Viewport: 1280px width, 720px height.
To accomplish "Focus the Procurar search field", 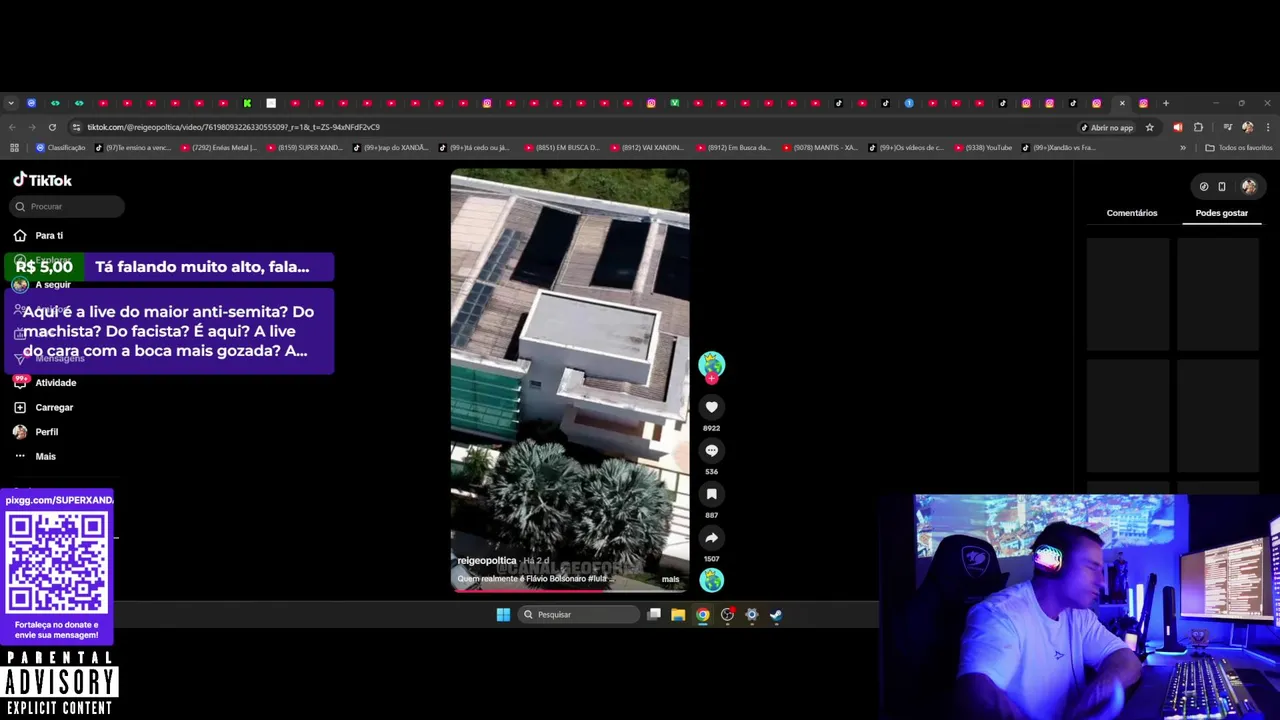I will point(68,206).
